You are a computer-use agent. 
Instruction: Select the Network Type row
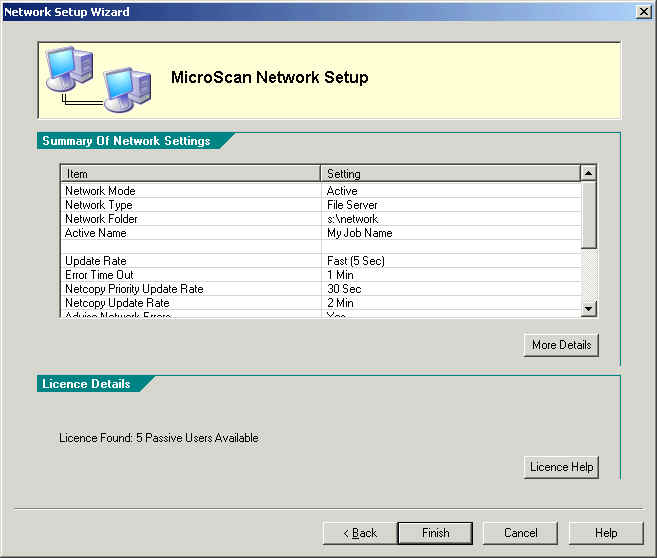(x=321, y=205)
